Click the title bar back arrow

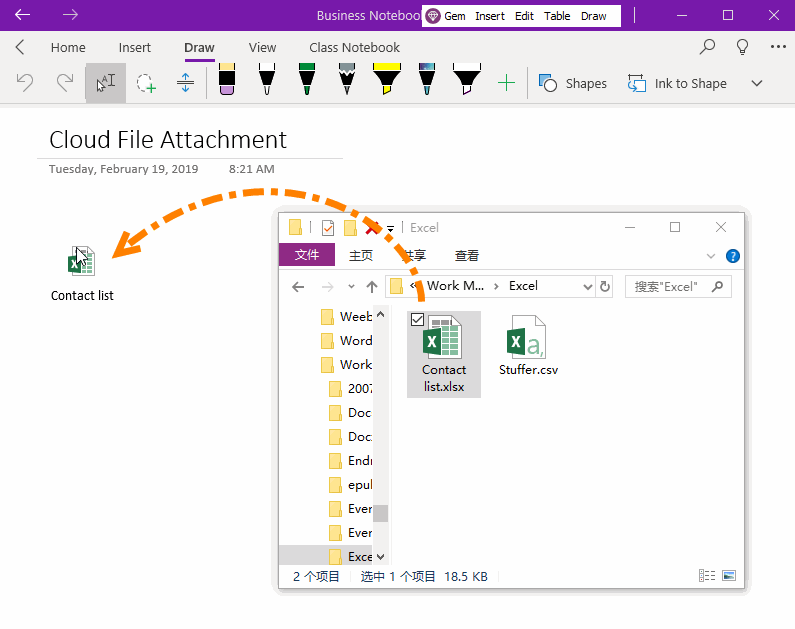(x=22, y=15)
